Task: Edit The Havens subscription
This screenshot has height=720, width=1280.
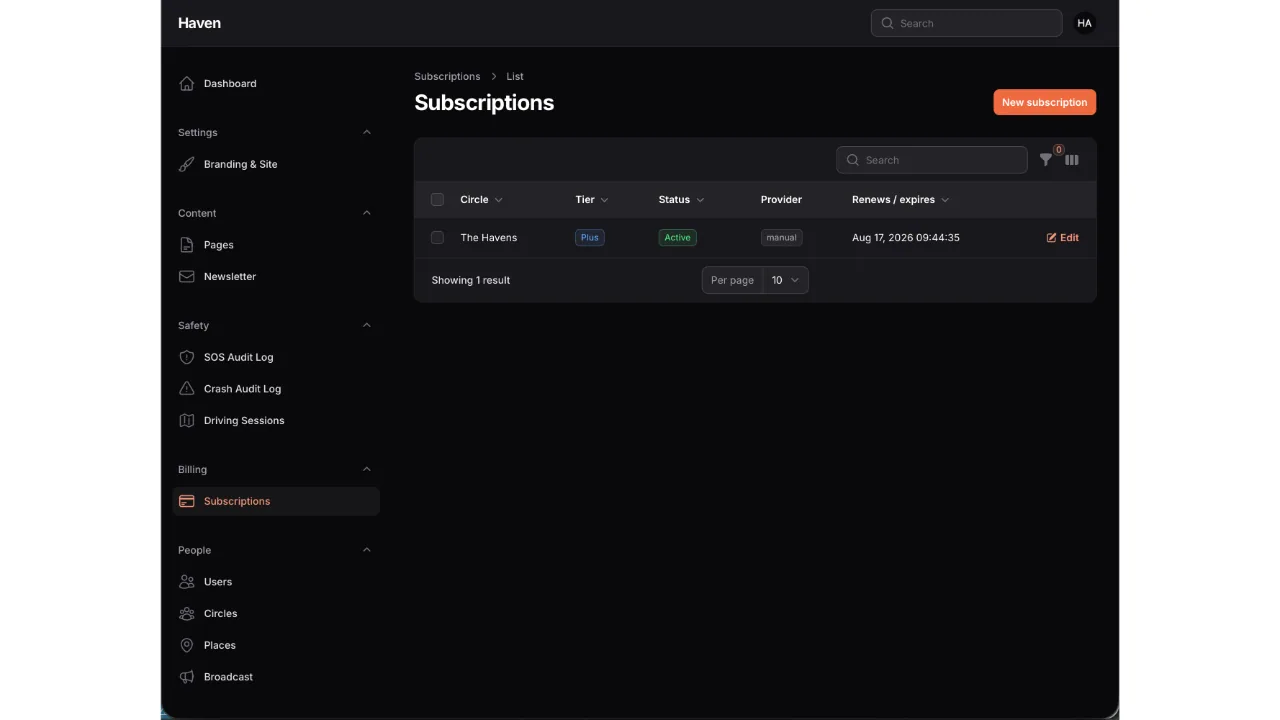Action: click(1062, 238)
